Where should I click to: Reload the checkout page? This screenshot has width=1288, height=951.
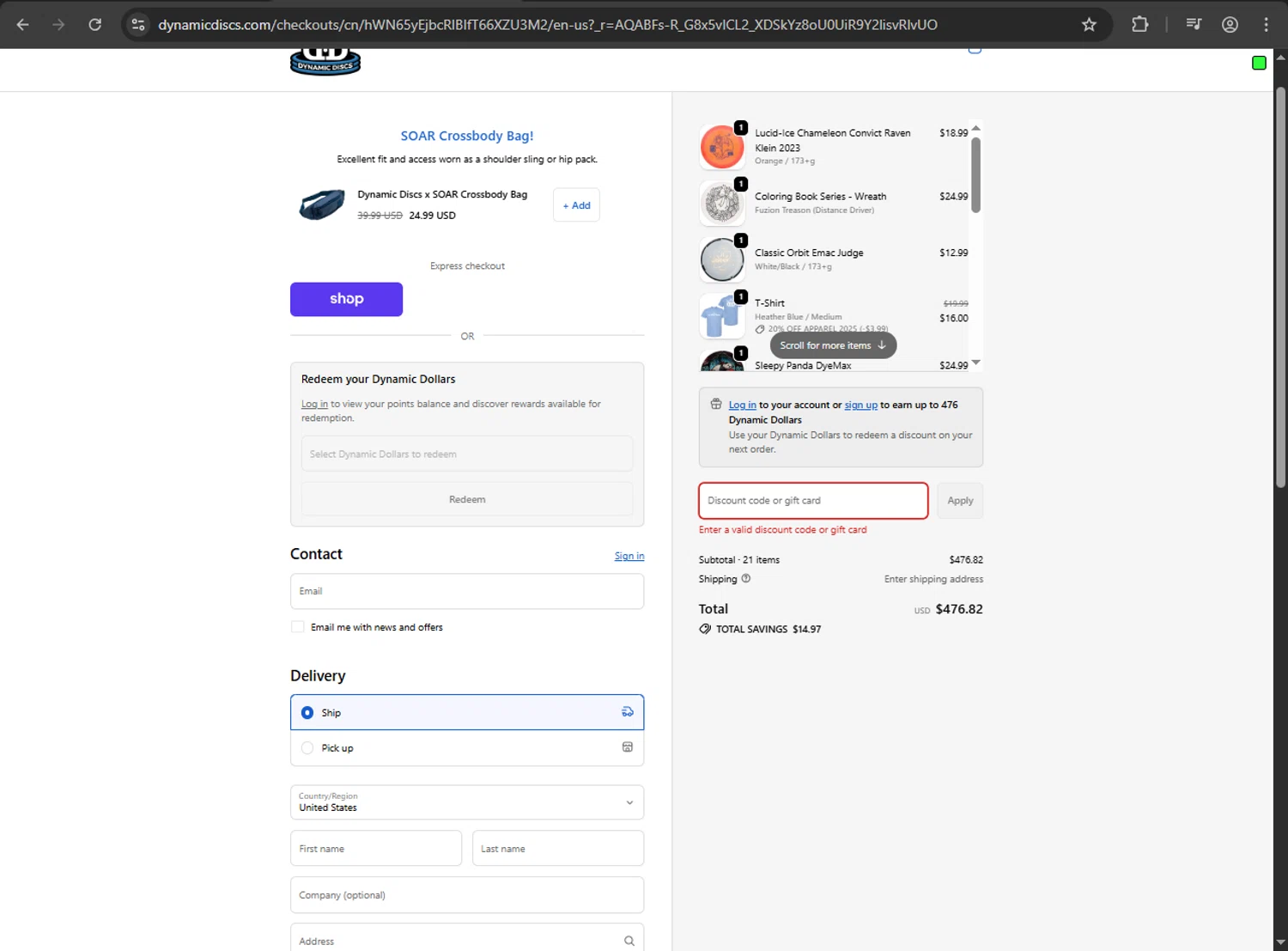[95, 25]
